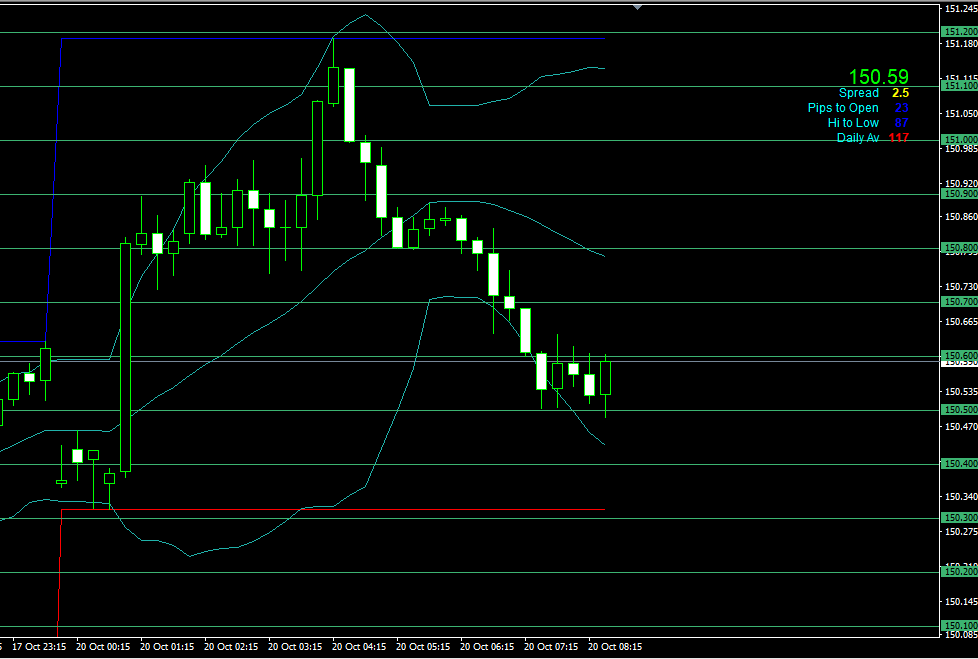Click the 20 Oct 01:15 time label
978x659 pixels.
pyautogui.click(x=168, y=646)
